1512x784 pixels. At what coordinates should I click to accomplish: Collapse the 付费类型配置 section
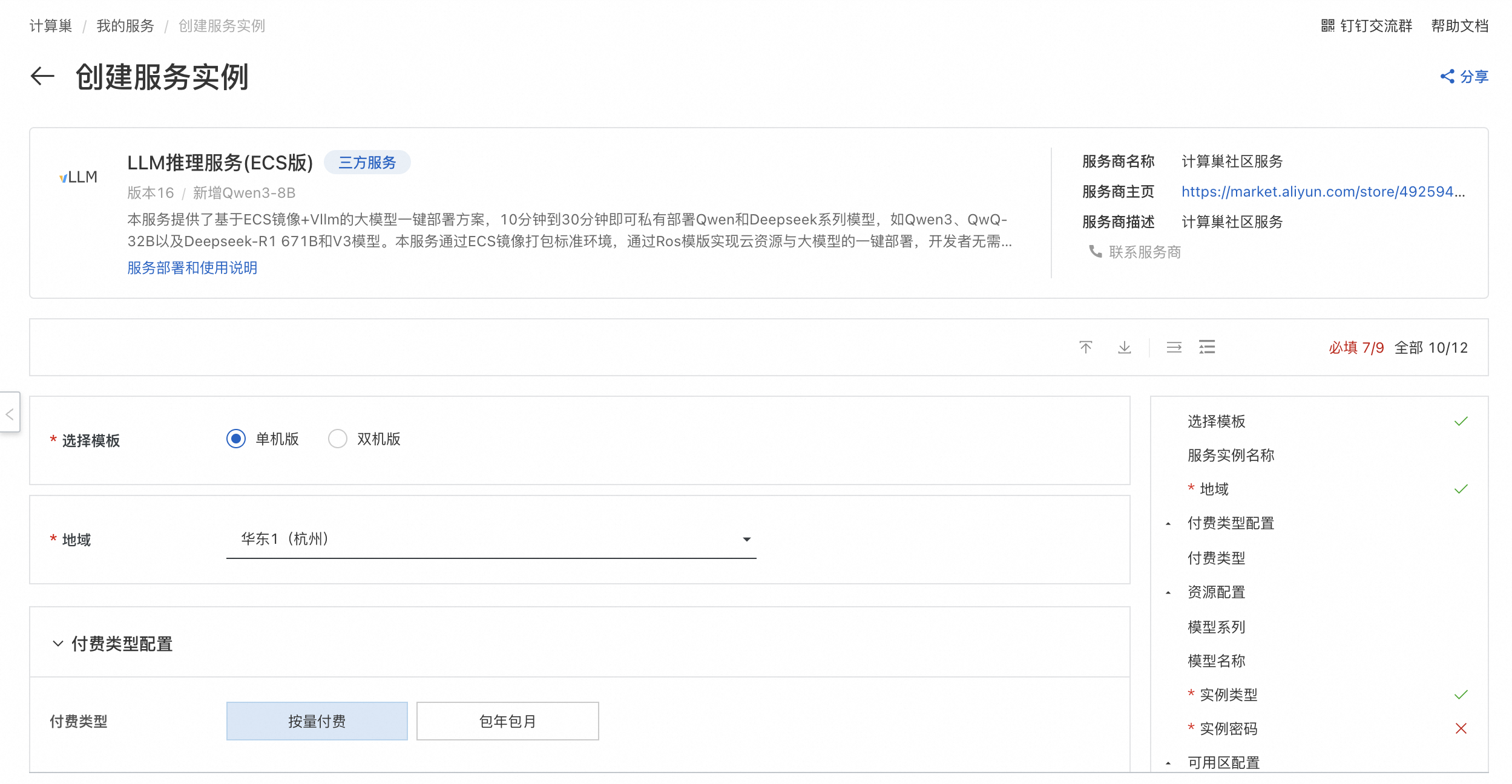[x=58, y=644]
